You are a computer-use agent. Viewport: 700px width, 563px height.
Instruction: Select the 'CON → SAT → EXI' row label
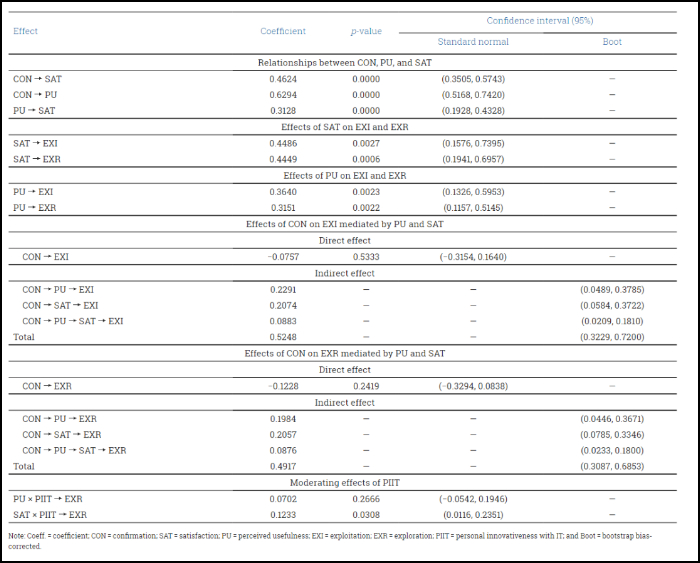point(60,306)
